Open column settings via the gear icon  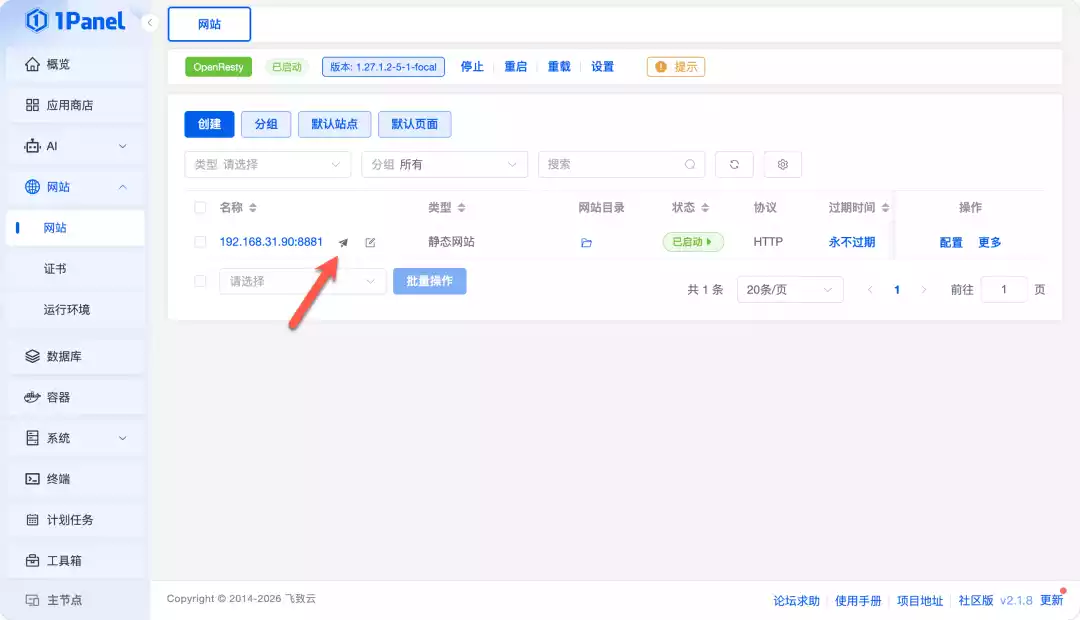click(782, 163)
